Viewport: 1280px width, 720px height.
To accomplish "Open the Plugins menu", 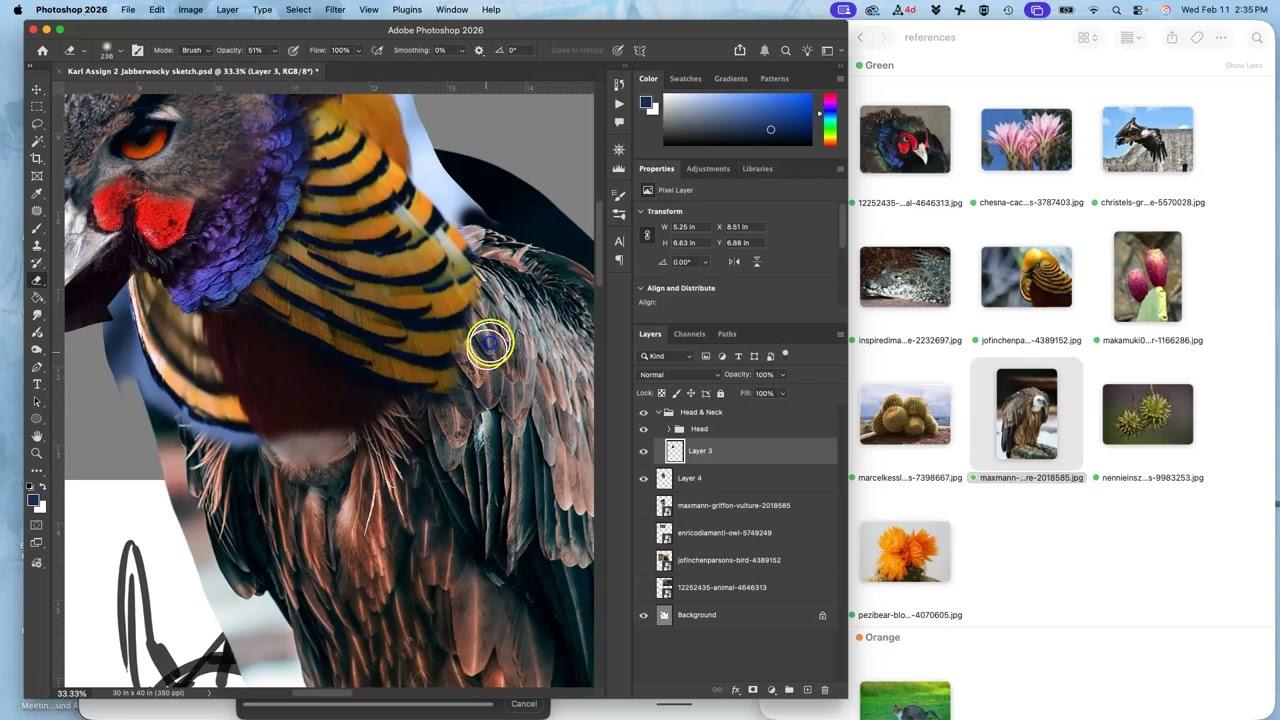I will click(407, 9).
